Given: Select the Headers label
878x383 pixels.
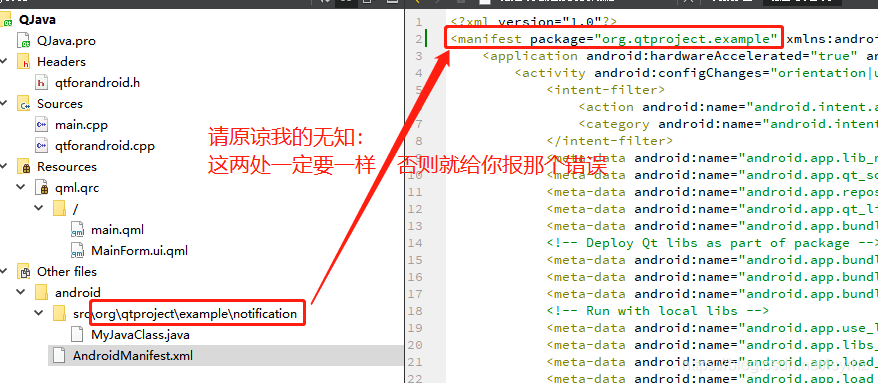Looking at the screenshot, I should click(61, 62).
